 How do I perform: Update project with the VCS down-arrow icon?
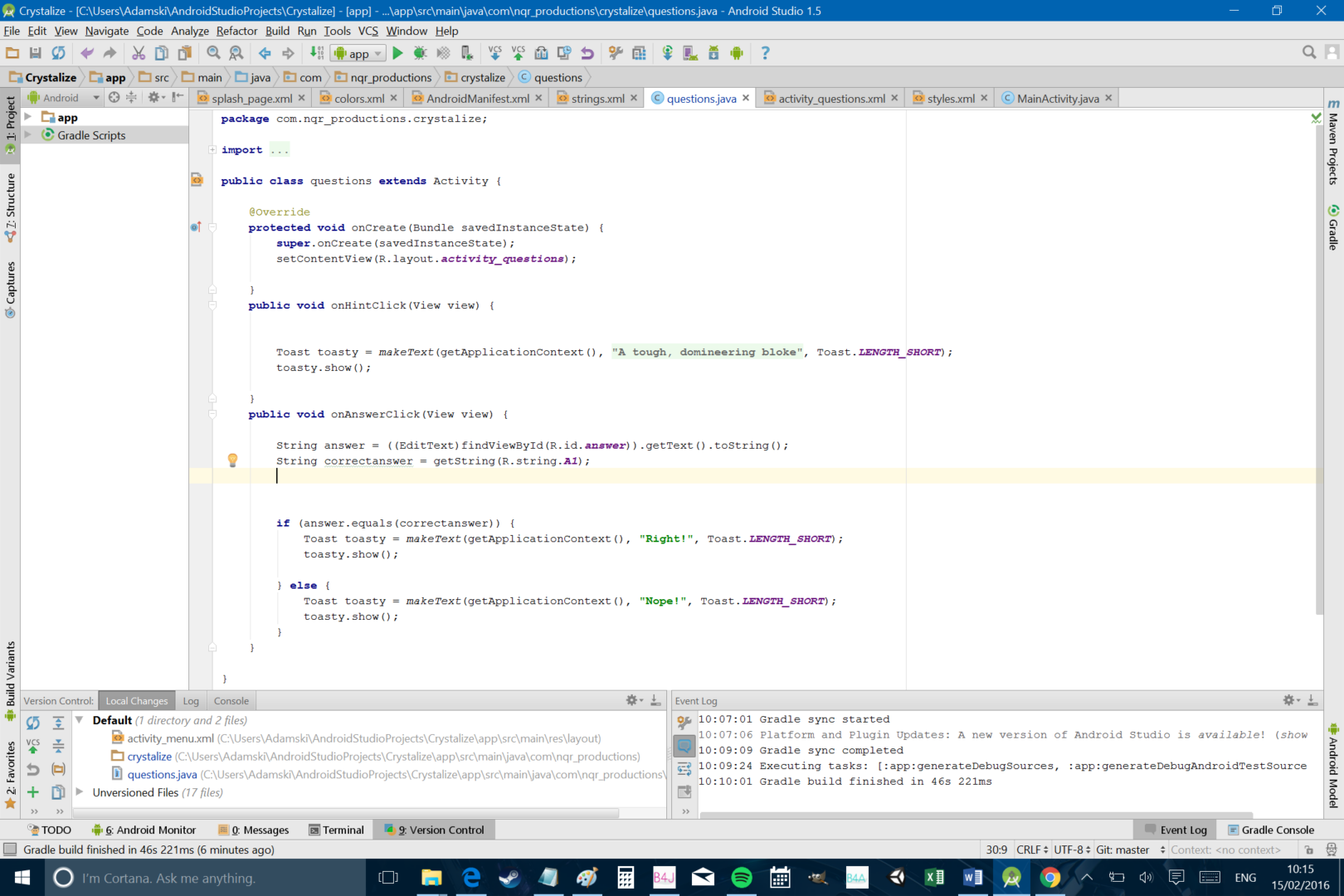[494, 52]
